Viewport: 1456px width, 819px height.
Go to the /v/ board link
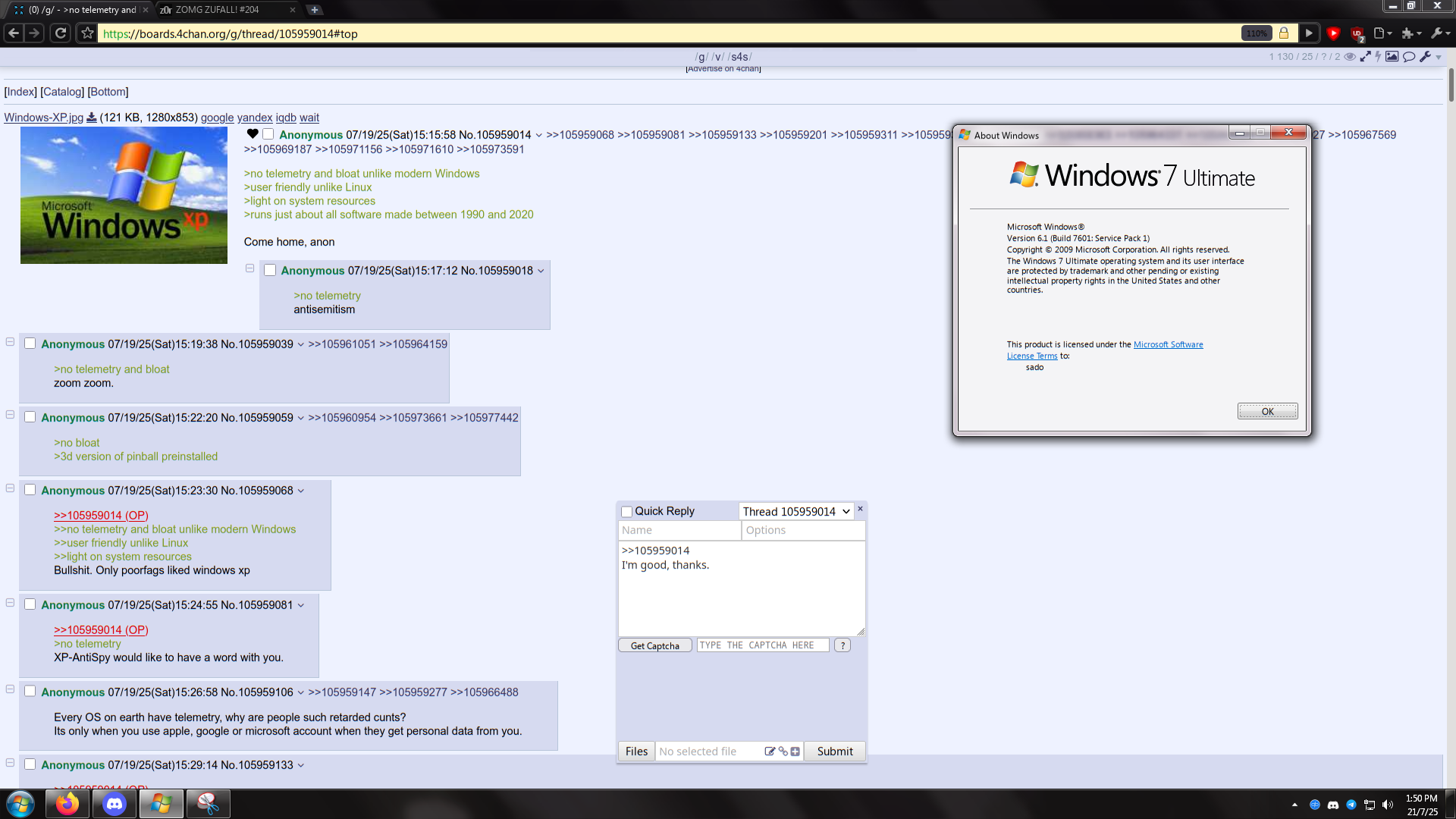click(x=718, y=57)
